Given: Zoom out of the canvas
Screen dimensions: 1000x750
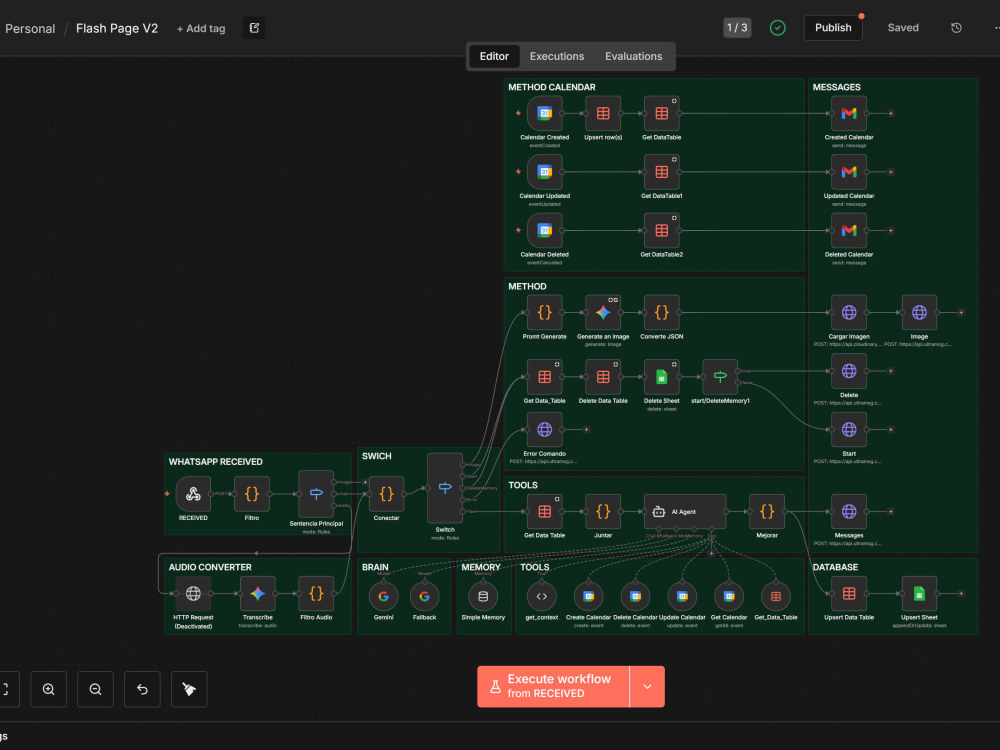Looking at the screenshot, I should pyautogui.click(x=96, y=689).
